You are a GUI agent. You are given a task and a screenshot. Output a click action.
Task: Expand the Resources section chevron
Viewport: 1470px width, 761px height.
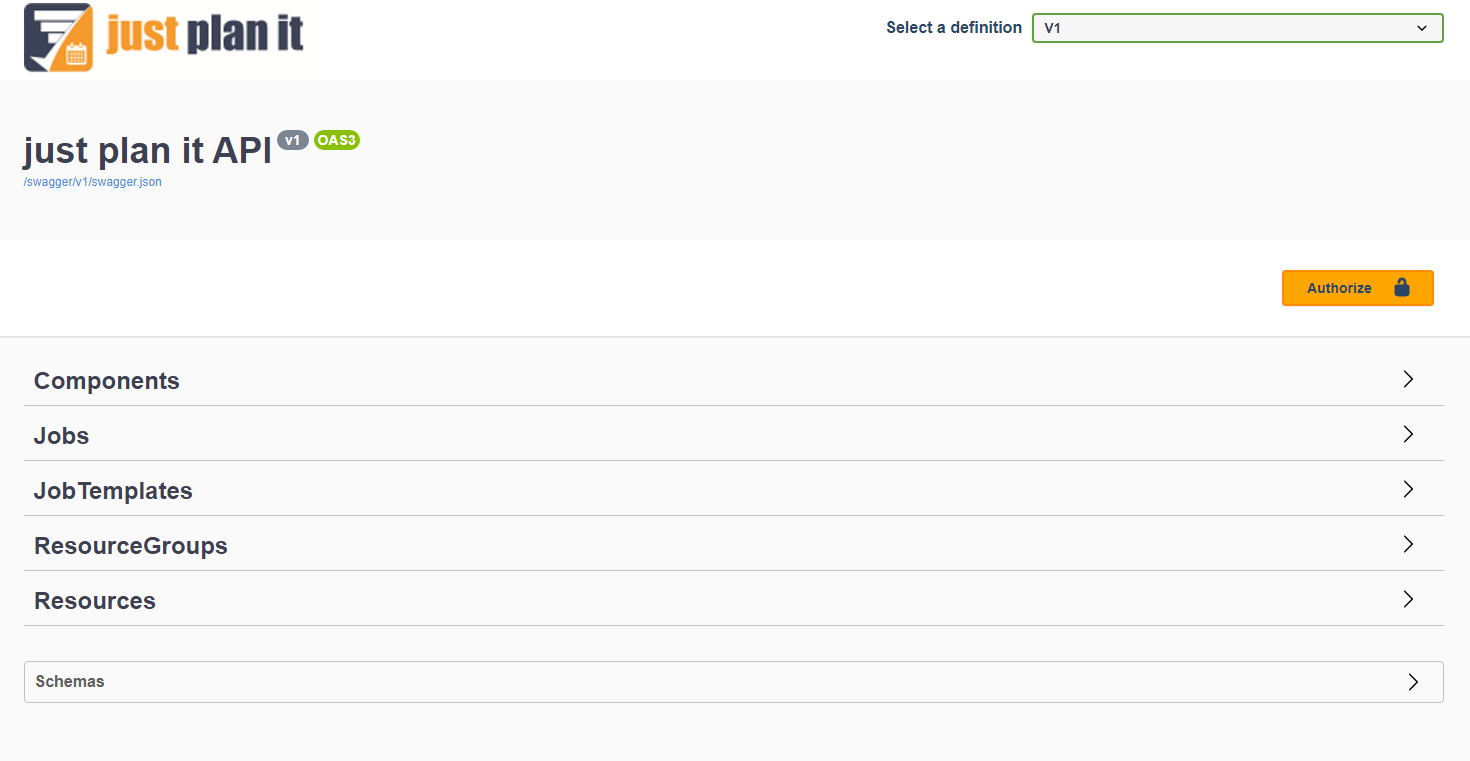(1408, 599)
